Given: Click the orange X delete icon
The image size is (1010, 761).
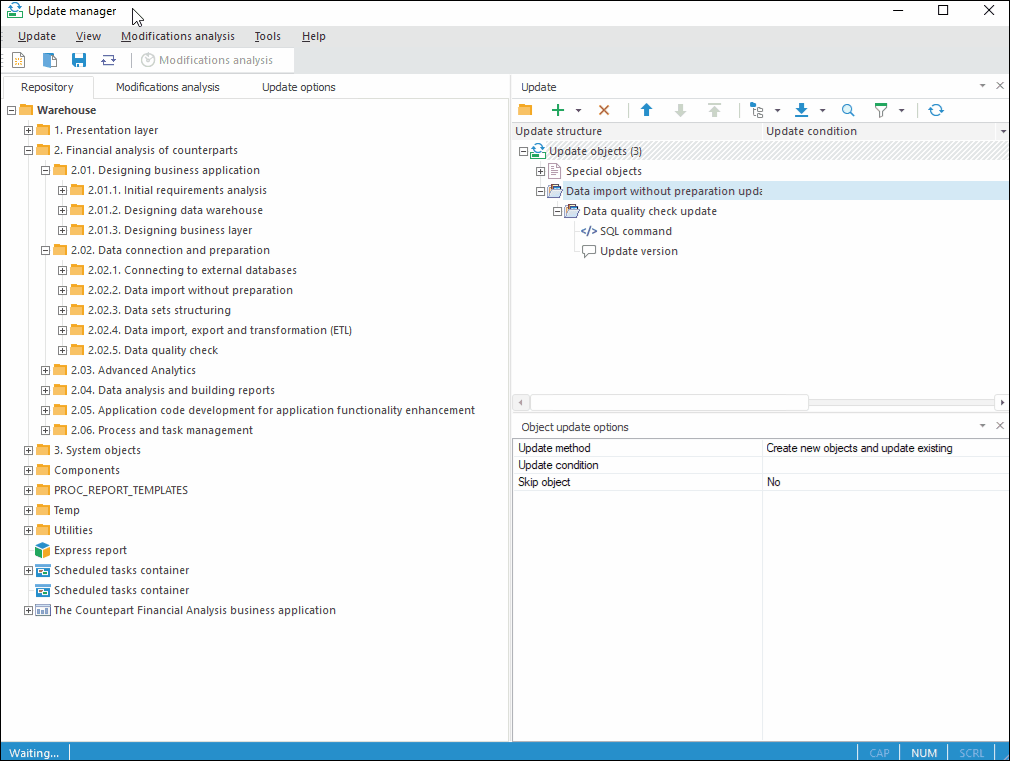Looking at the screenshot, I should tap(604, 110).
